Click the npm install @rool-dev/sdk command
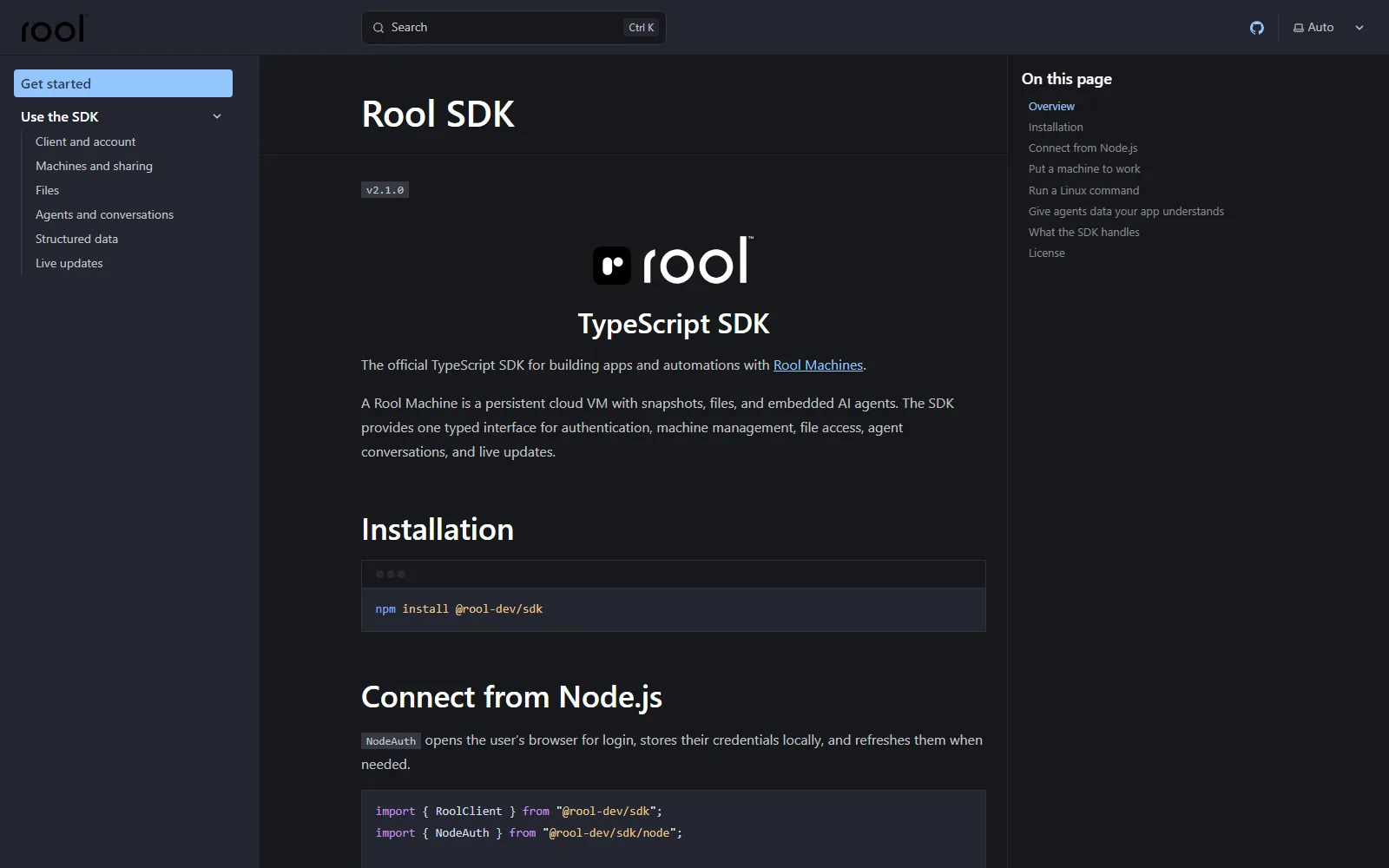Viewport: 1389px width, 868px height. coord(458,609)
